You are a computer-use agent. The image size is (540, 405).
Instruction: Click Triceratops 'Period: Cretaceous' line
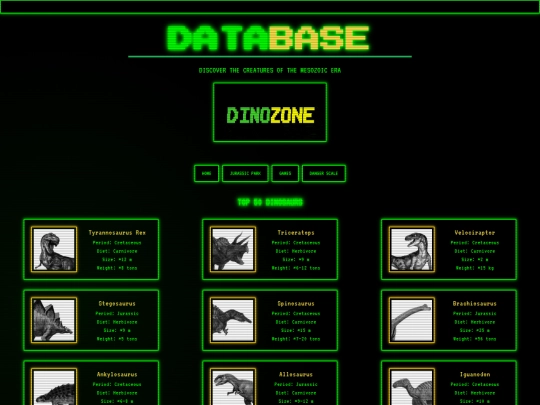[x=296, y=243]
